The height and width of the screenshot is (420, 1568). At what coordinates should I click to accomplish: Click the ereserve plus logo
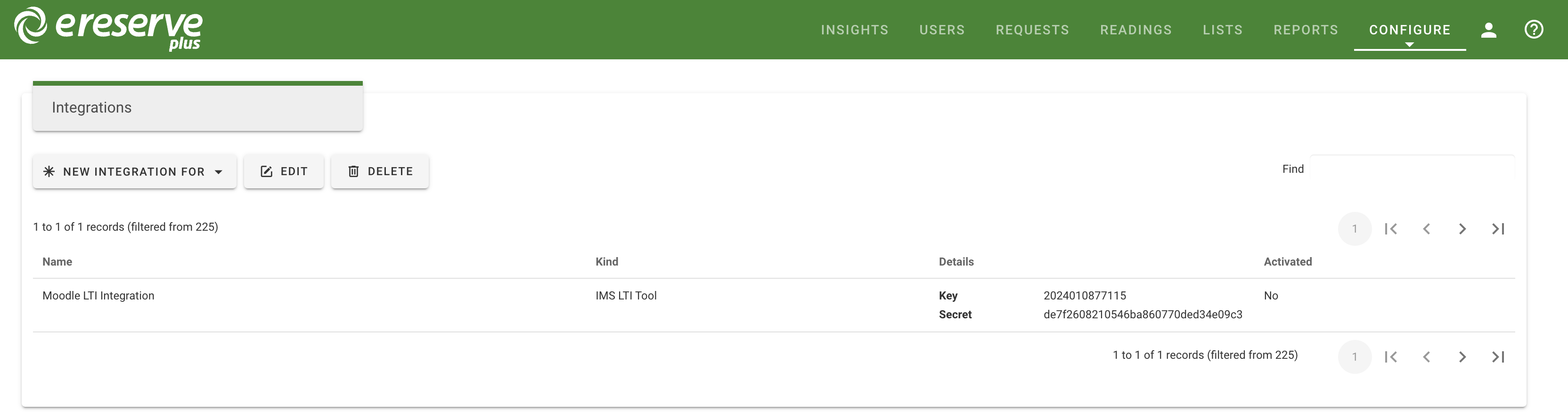click(108, 29)
